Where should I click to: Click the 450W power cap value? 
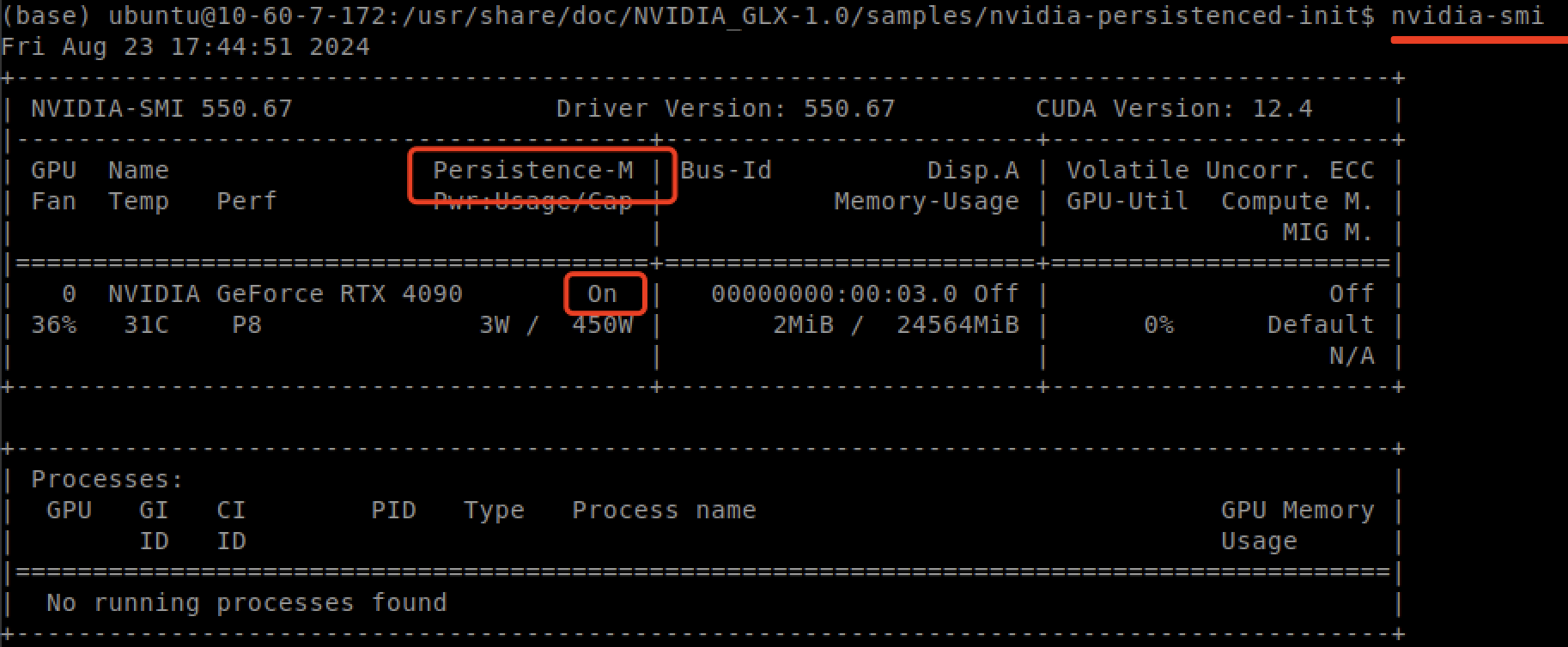(602, 325)
